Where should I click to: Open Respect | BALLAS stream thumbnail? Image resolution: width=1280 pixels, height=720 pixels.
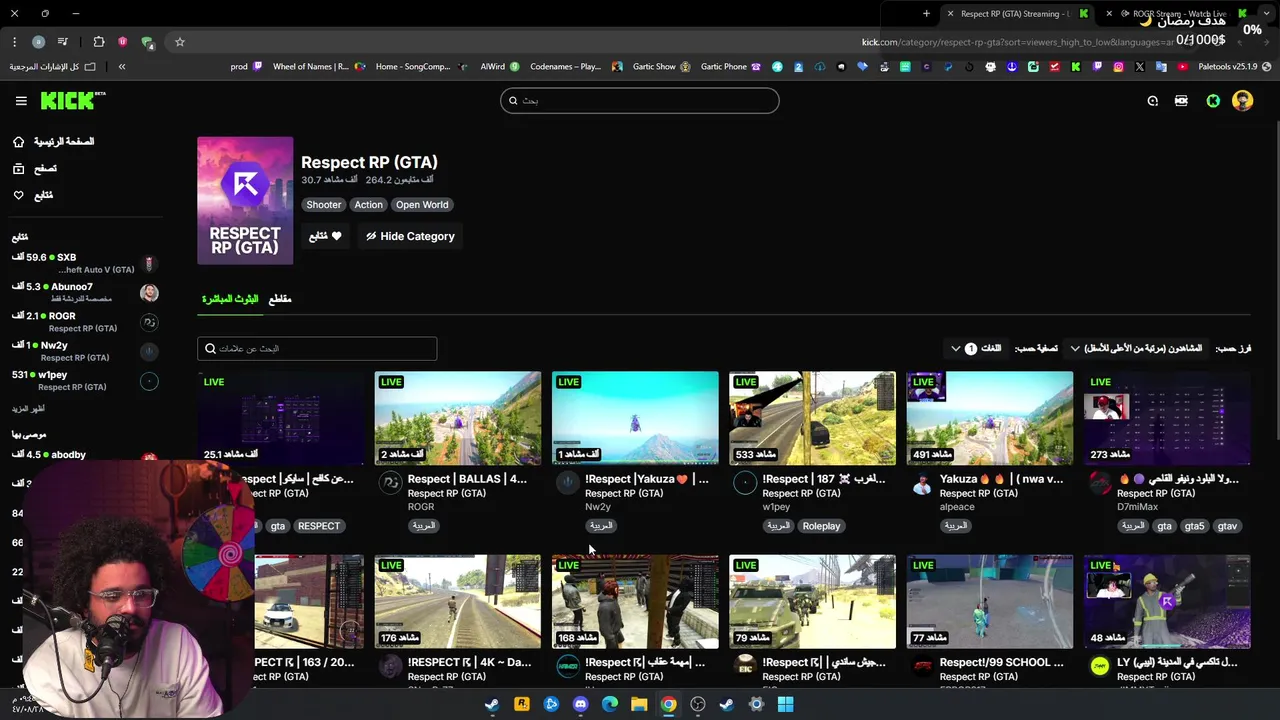(x=458, y=418)
